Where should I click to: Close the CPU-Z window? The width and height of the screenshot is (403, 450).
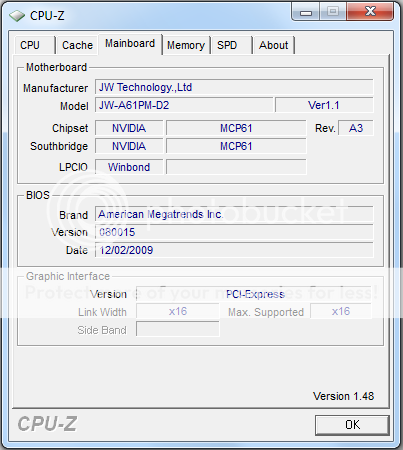[x=370, y=12]
